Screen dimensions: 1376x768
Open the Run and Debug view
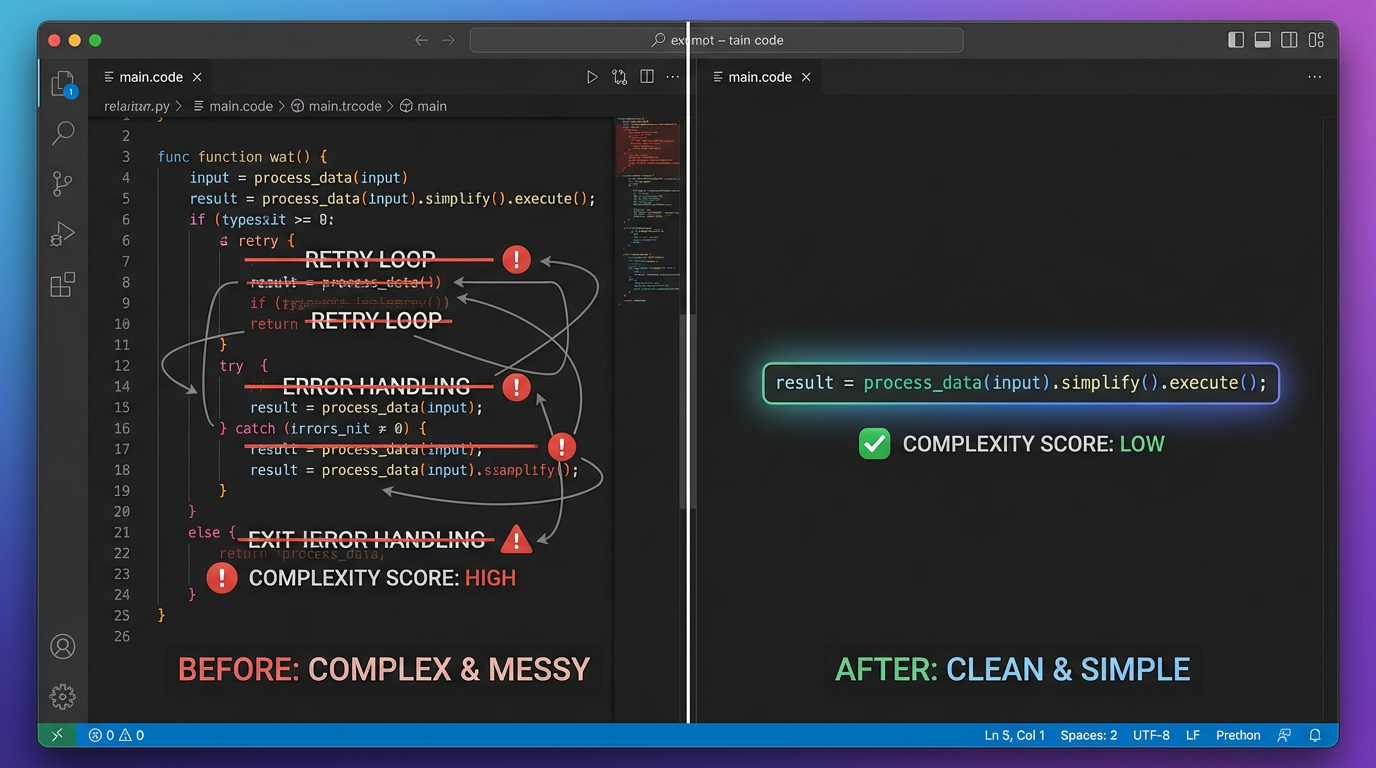63,234
